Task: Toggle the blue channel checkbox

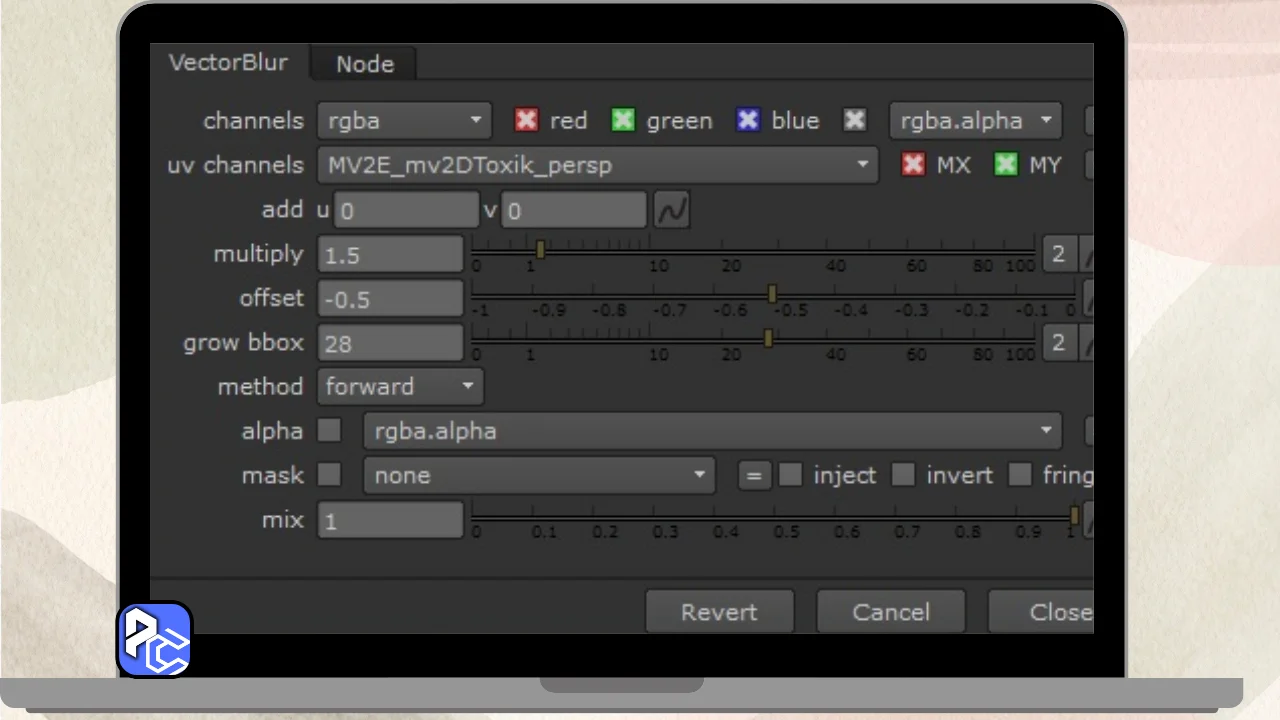Action: click(748, 121)
